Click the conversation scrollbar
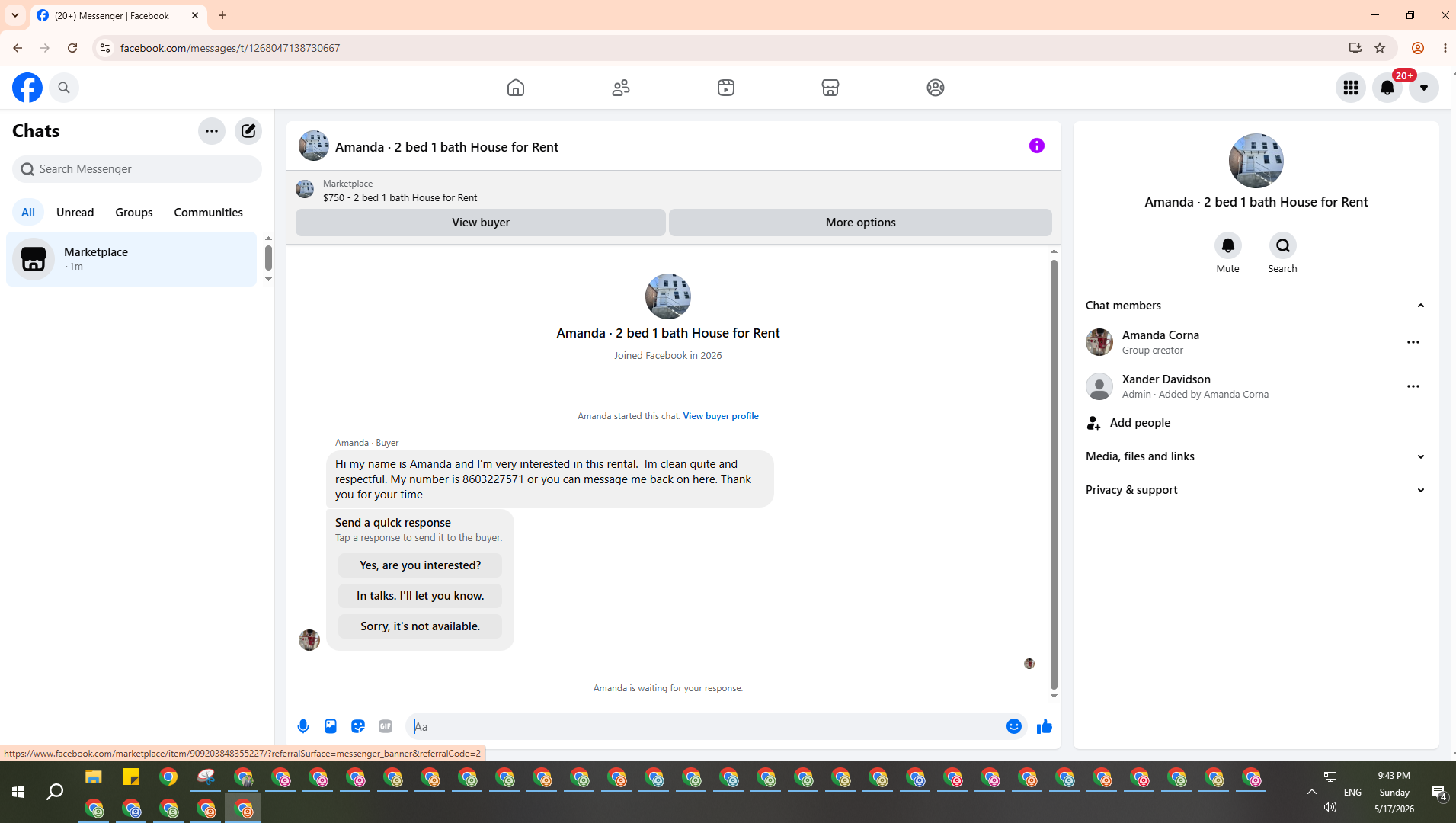 click(1054, 474)
